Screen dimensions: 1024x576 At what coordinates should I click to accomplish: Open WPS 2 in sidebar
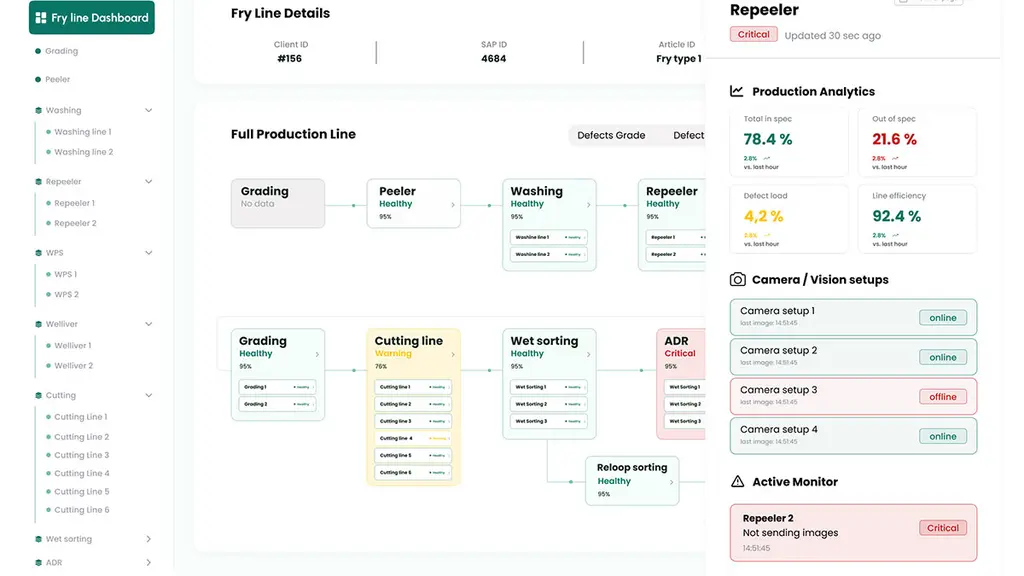[67, 295]
